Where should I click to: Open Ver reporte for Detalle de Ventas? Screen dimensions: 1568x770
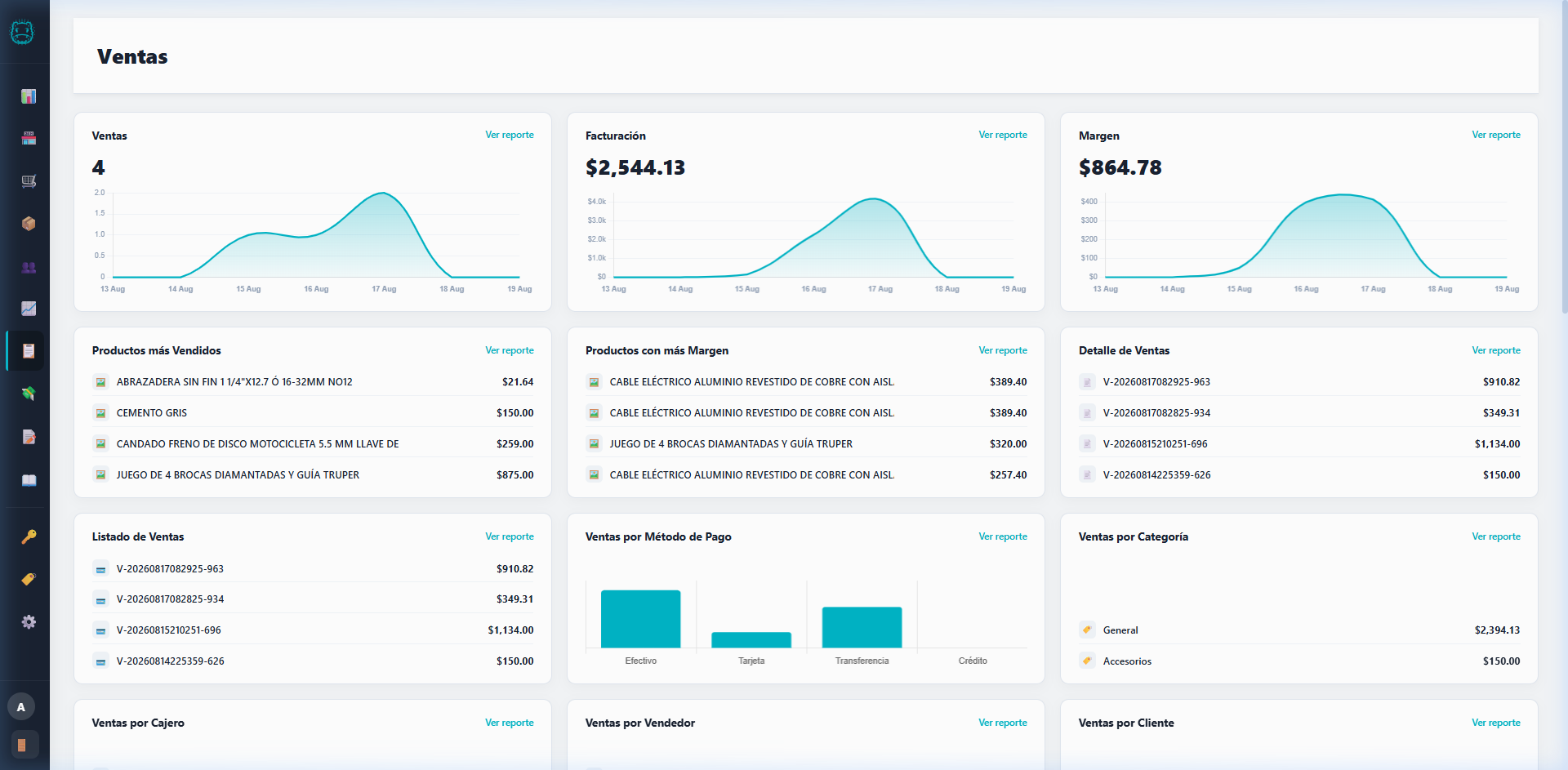coord(1496,350)
